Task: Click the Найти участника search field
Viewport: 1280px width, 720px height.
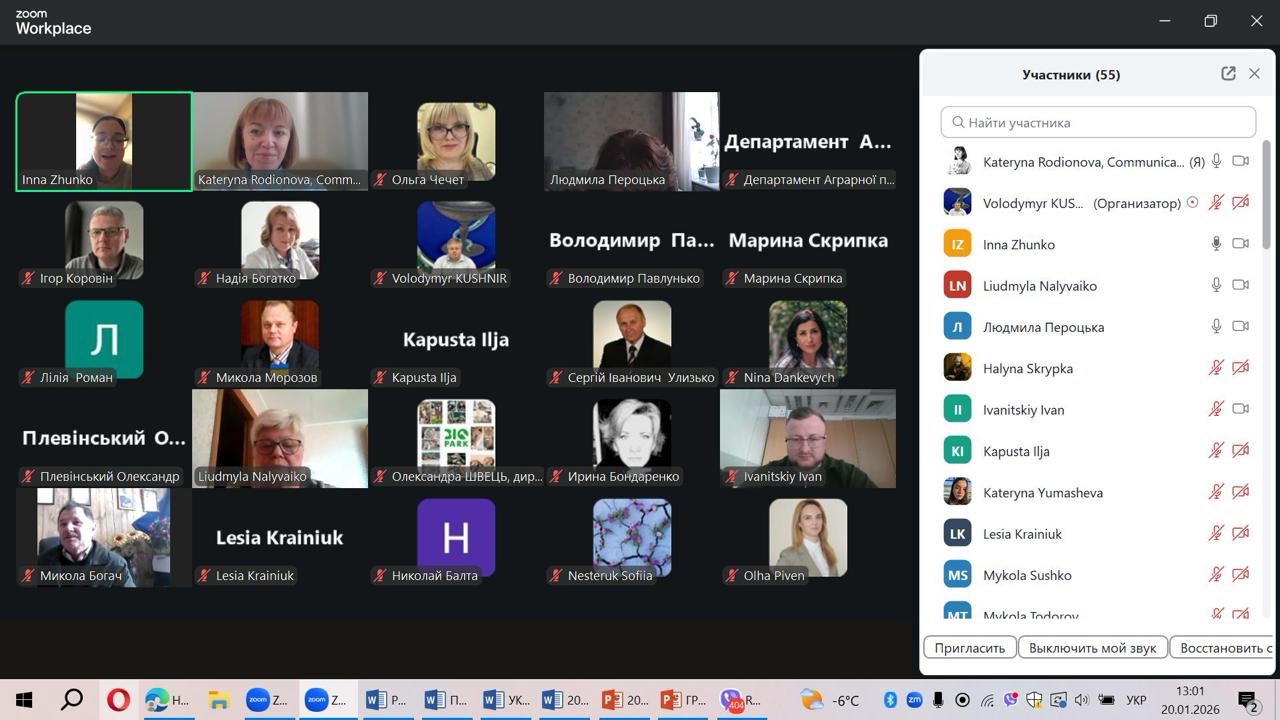Action: click(1098, 122)
